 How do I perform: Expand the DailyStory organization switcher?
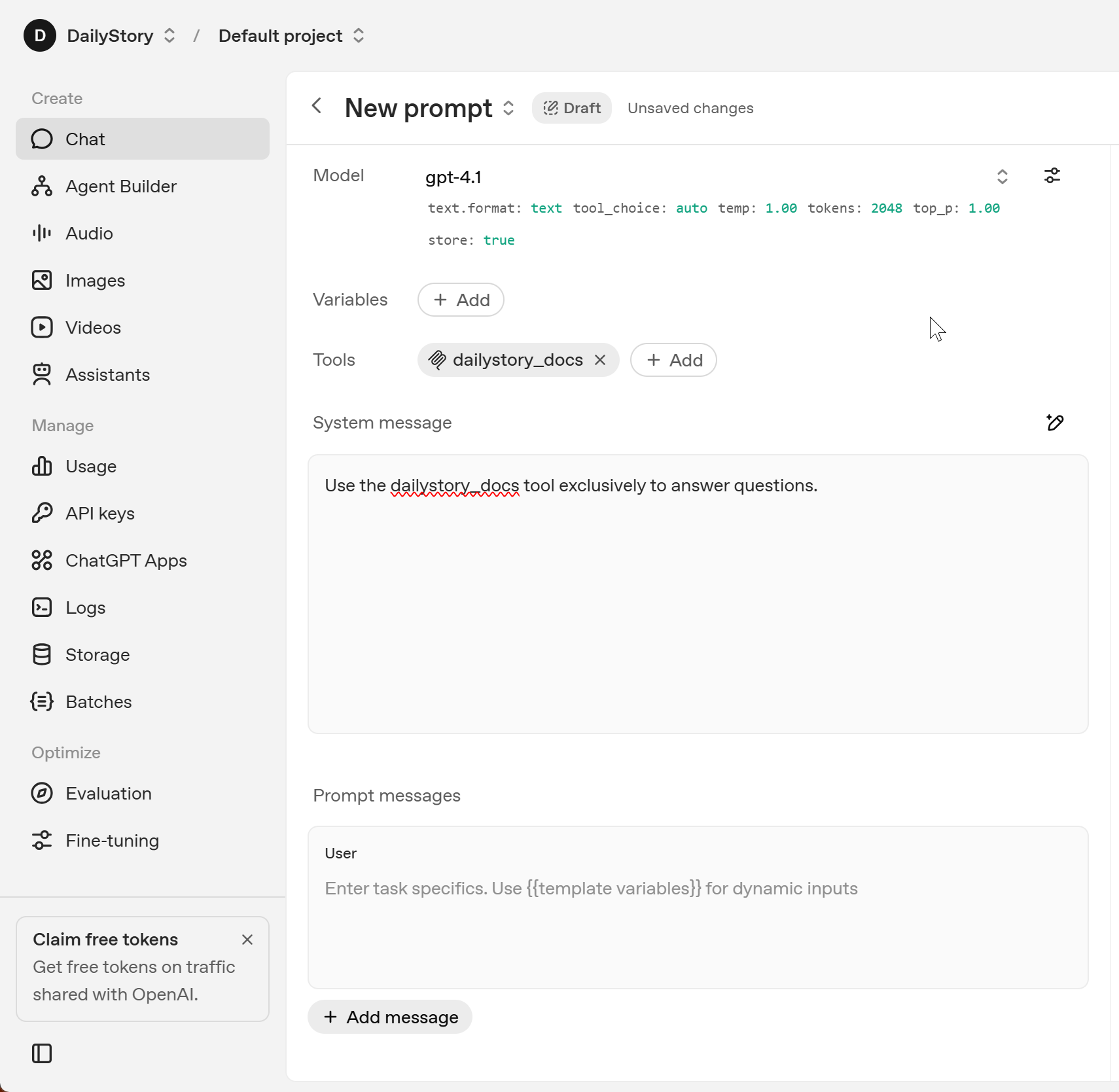tap(169, 35)
